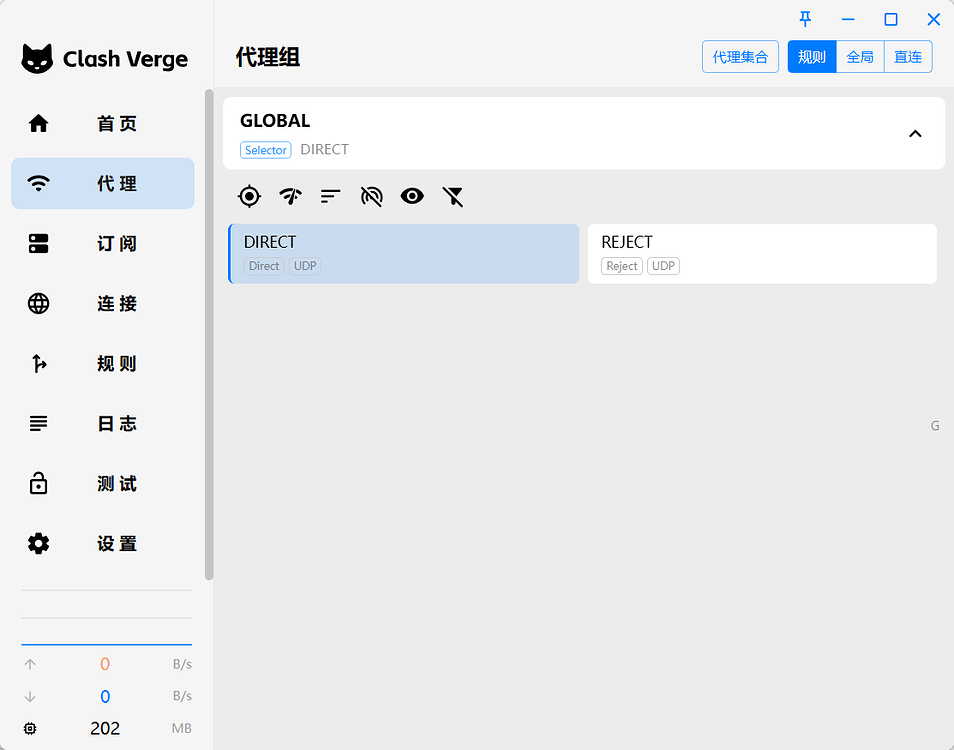Click the upload speed B/s readout

click(106, 664)
